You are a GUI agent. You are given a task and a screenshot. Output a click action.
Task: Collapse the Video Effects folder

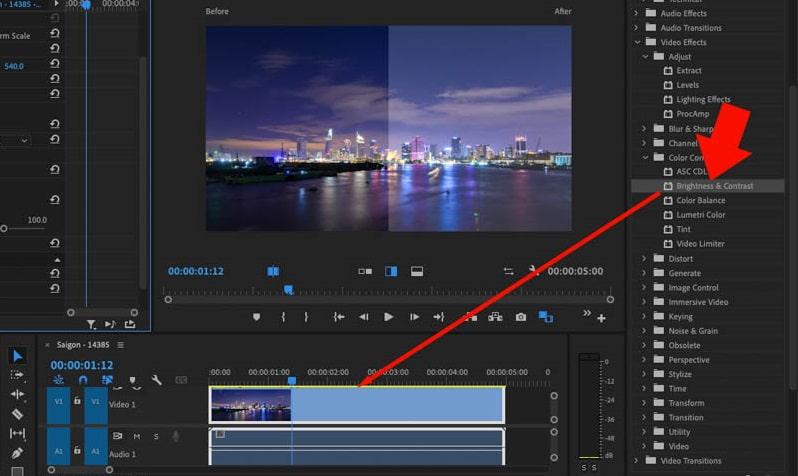(x=637, y=42)
